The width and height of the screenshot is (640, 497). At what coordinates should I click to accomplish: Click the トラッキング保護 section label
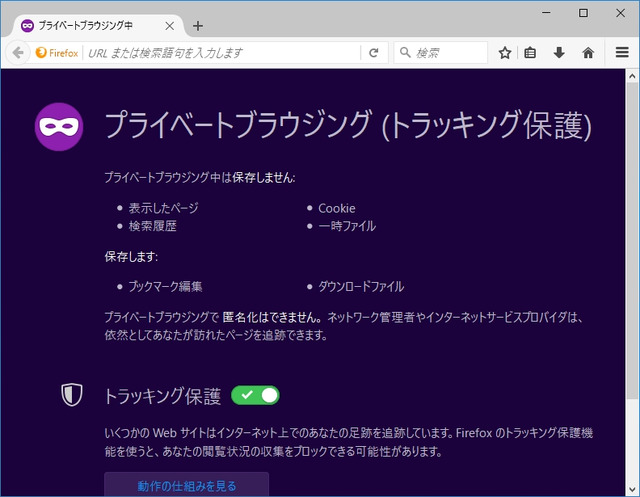(x=163, y=396)
